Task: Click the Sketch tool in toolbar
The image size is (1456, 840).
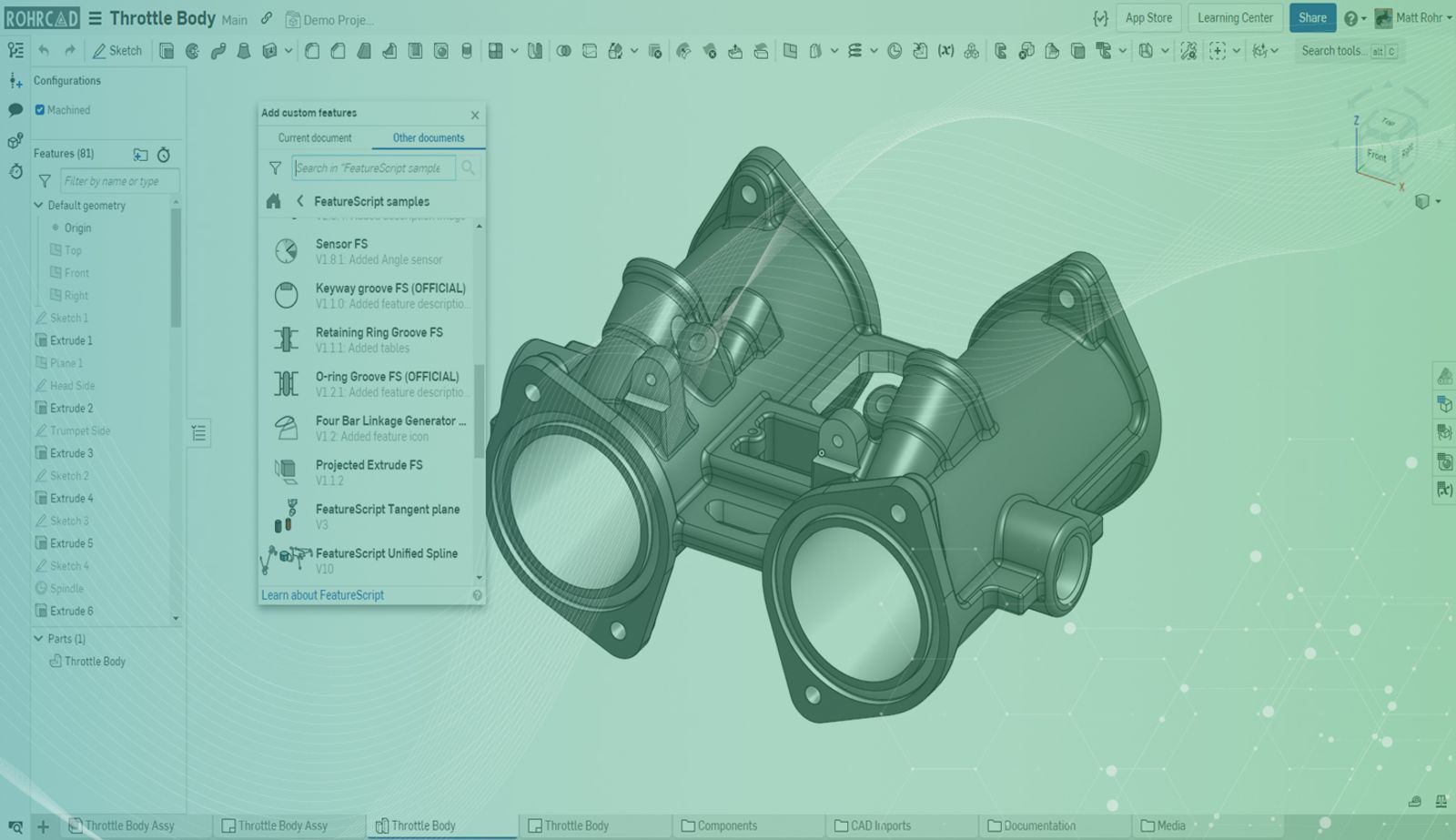Action: (117, 51)
